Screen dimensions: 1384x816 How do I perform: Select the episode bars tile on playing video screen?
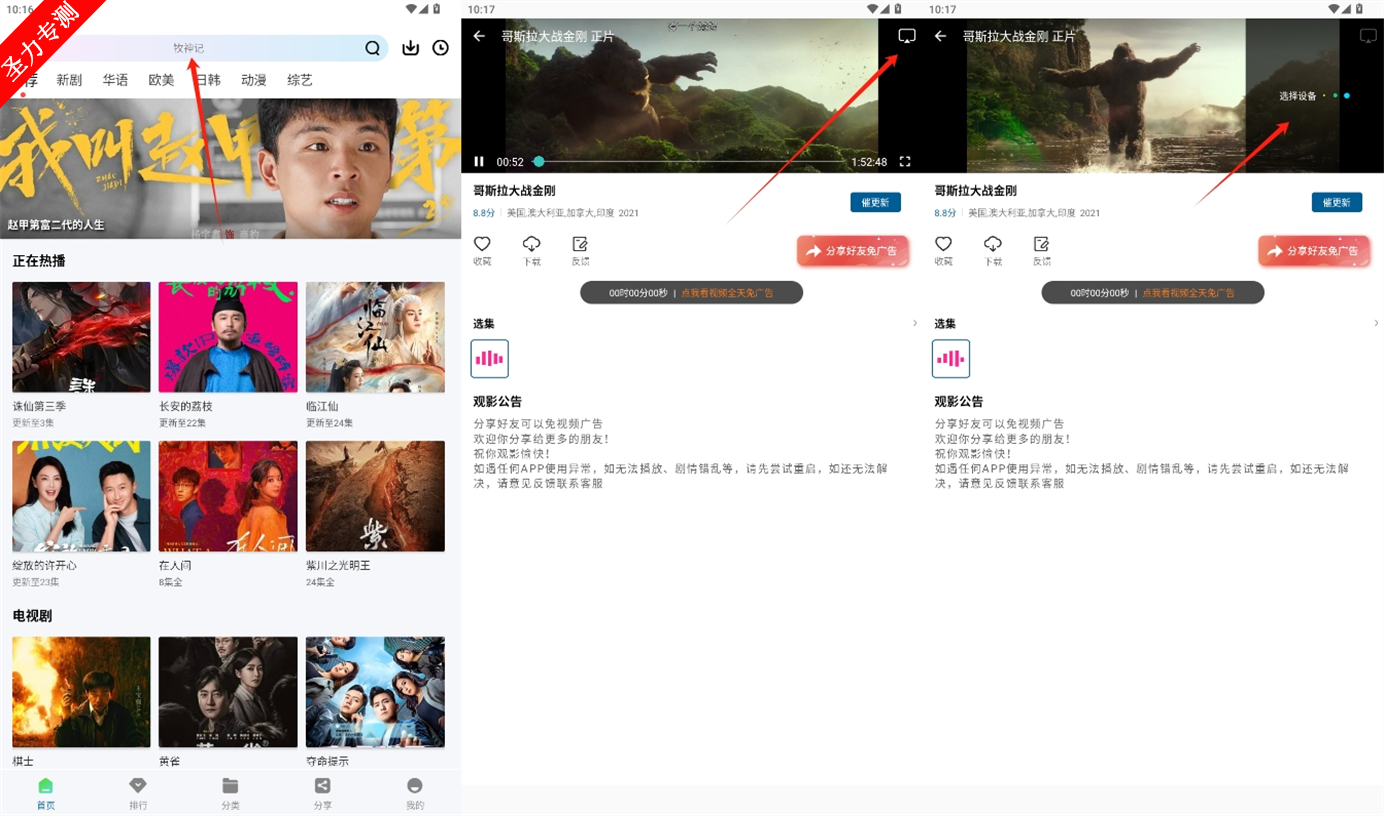tap(490, 358)
